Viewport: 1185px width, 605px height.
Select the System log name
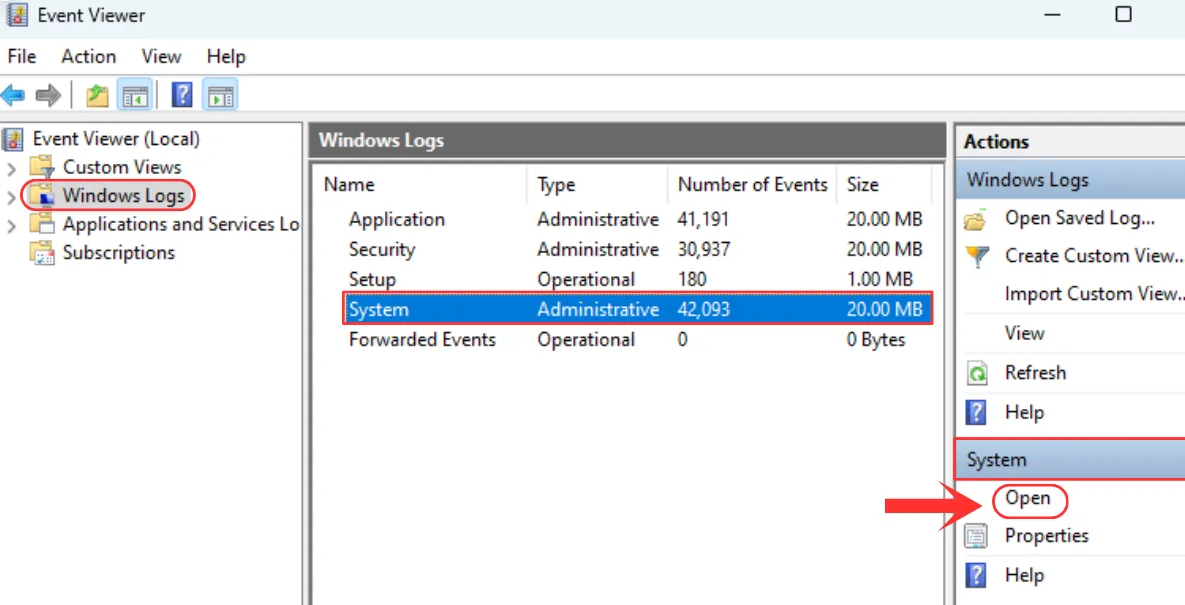[x=379, y=310]
